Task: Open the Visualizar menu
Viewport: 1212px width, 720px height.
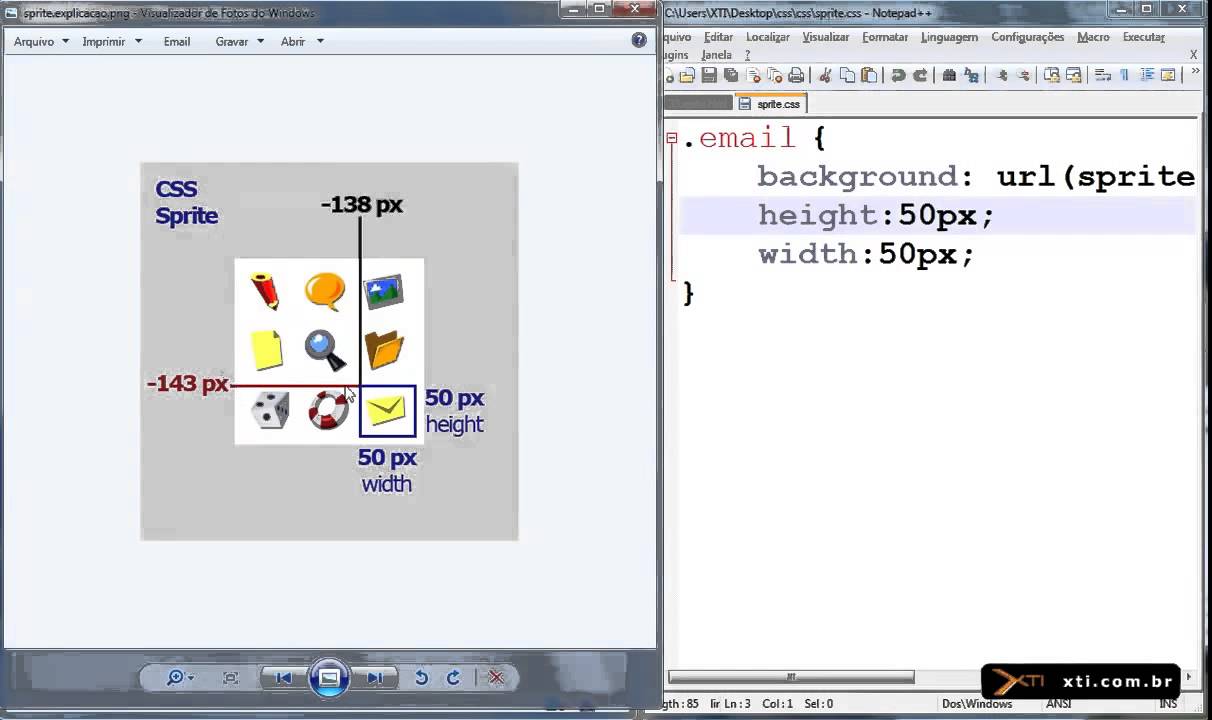Action: click(825, 37)
